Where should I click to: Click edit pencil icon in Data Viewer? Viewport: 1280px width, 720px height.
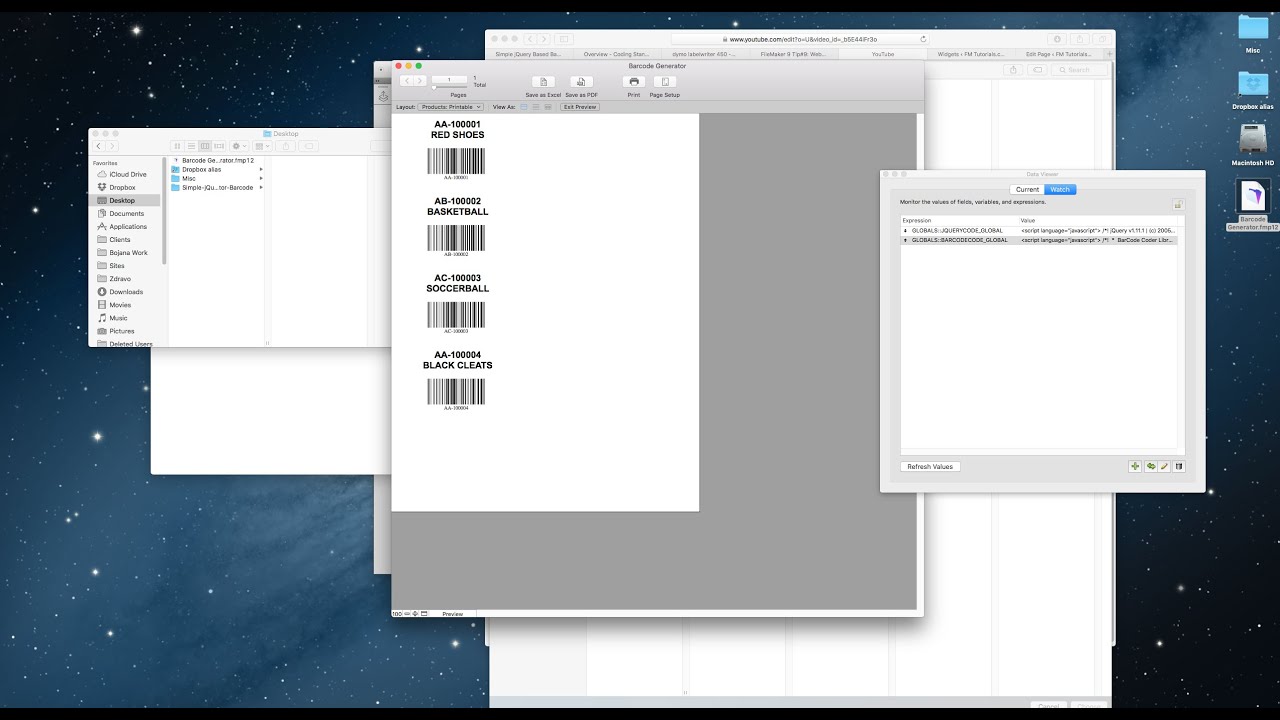pyautogui.click(x=1164, y=466)
